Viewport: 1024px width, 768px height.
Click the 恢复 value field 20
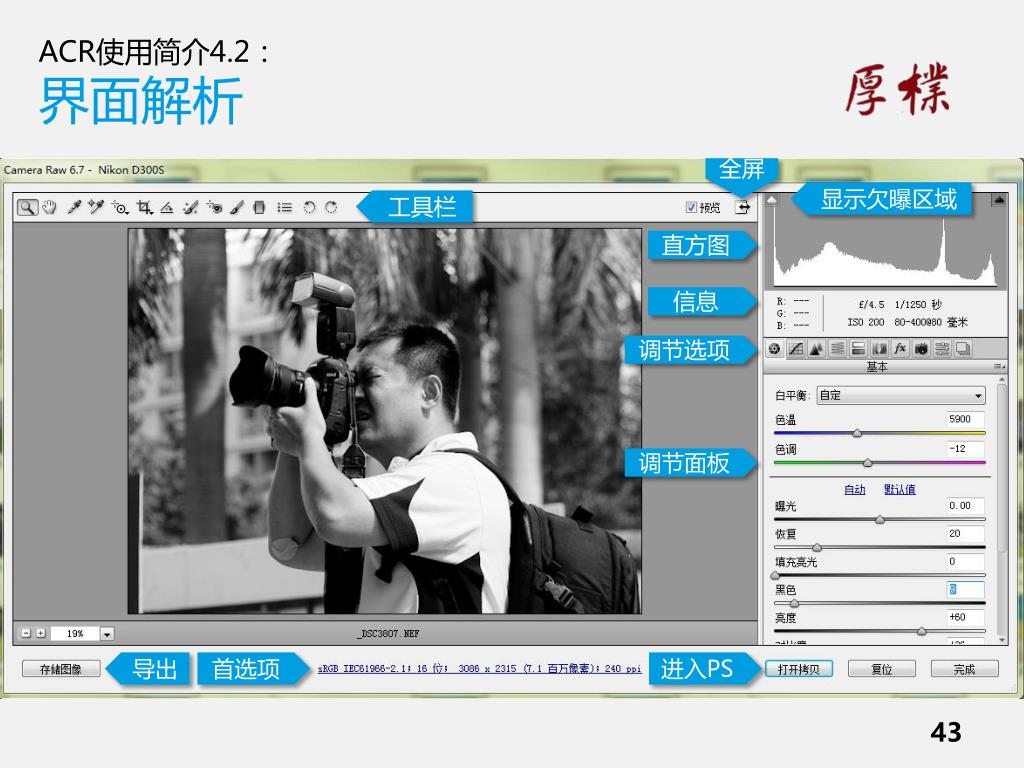click(965, 534)
